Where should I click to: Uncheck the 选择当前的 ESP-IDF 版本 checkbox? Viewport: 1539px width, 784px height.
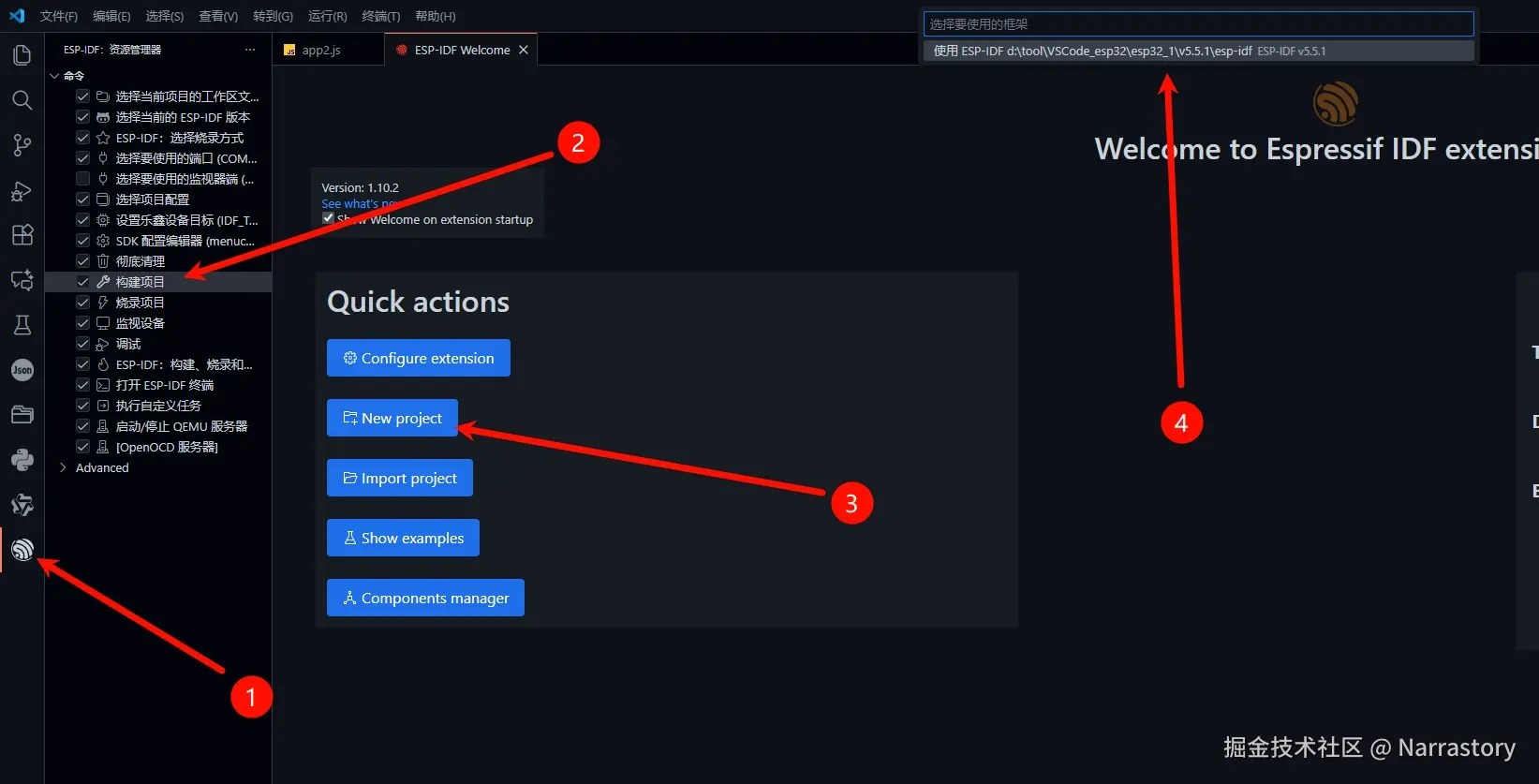(x=82, y=117)
